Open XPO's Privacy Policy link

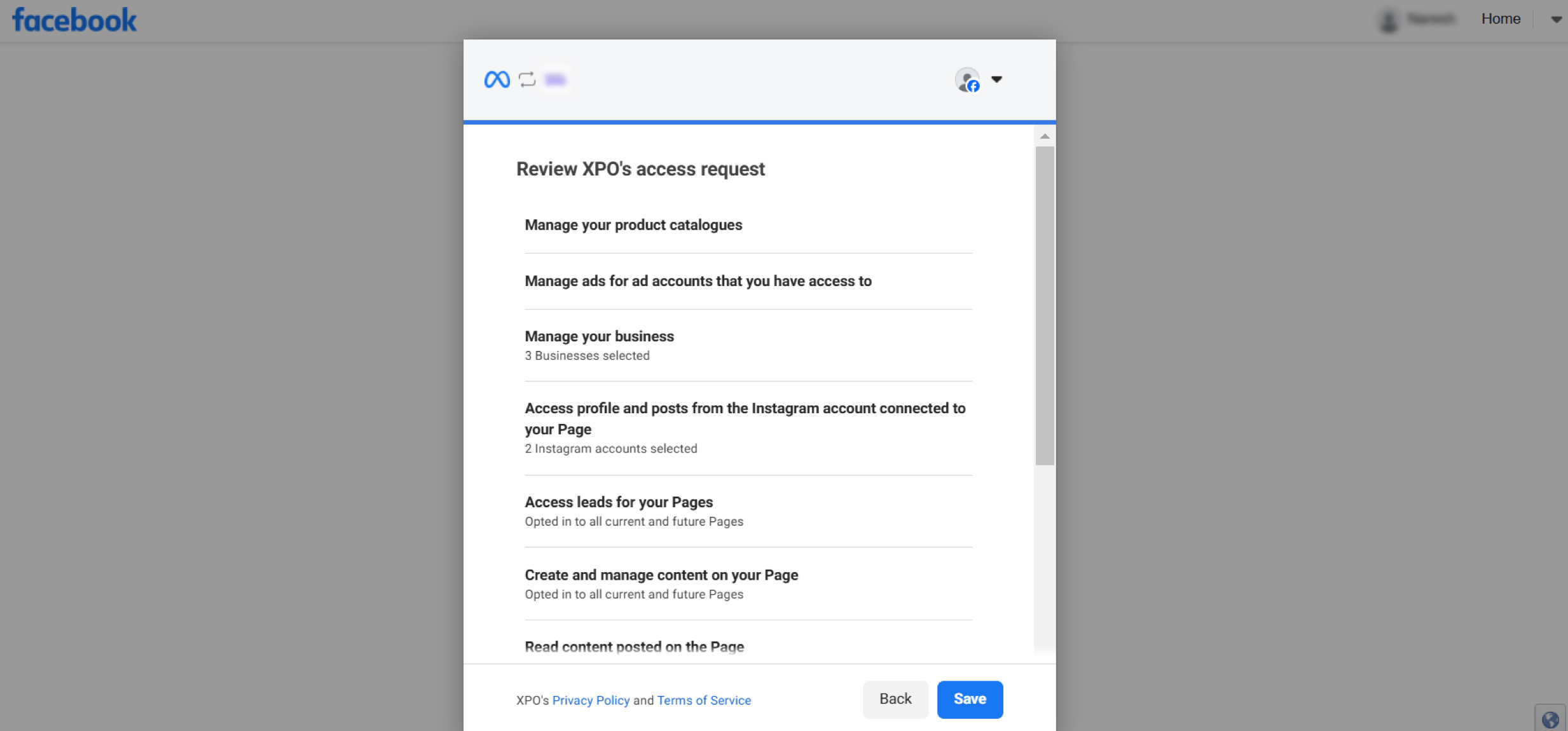tap(591, 700)
